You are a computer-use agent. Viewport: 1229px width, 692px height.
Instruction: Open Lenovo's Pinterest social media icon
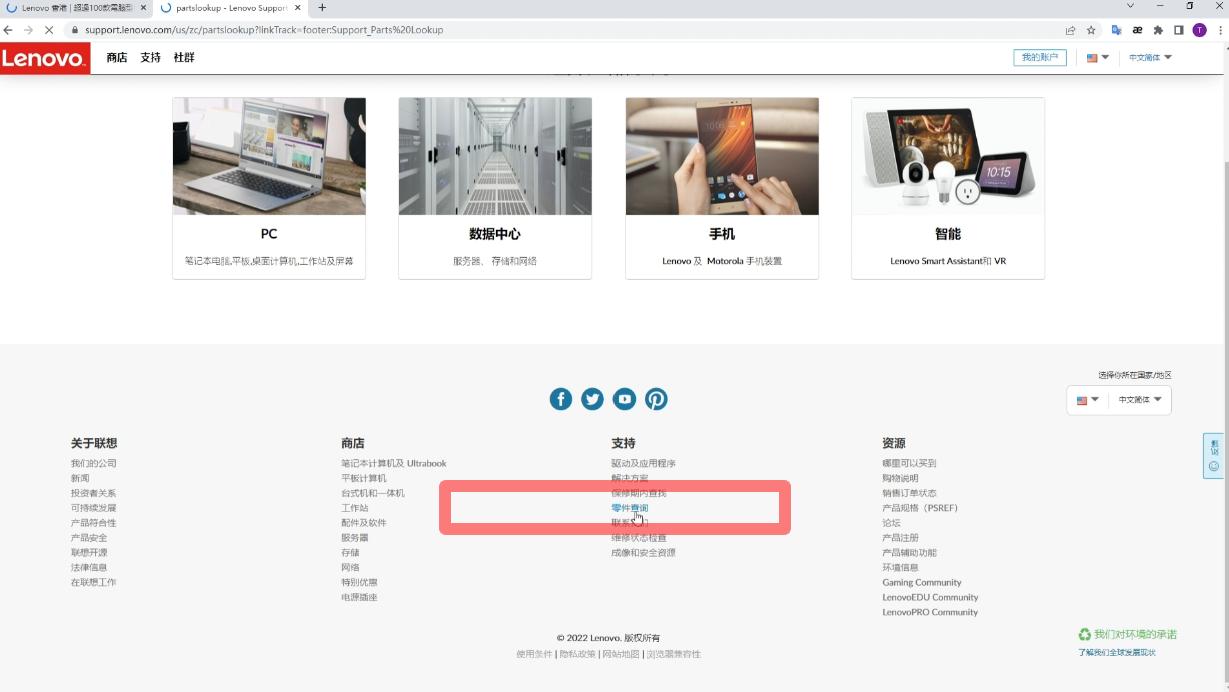pos(656,399)
